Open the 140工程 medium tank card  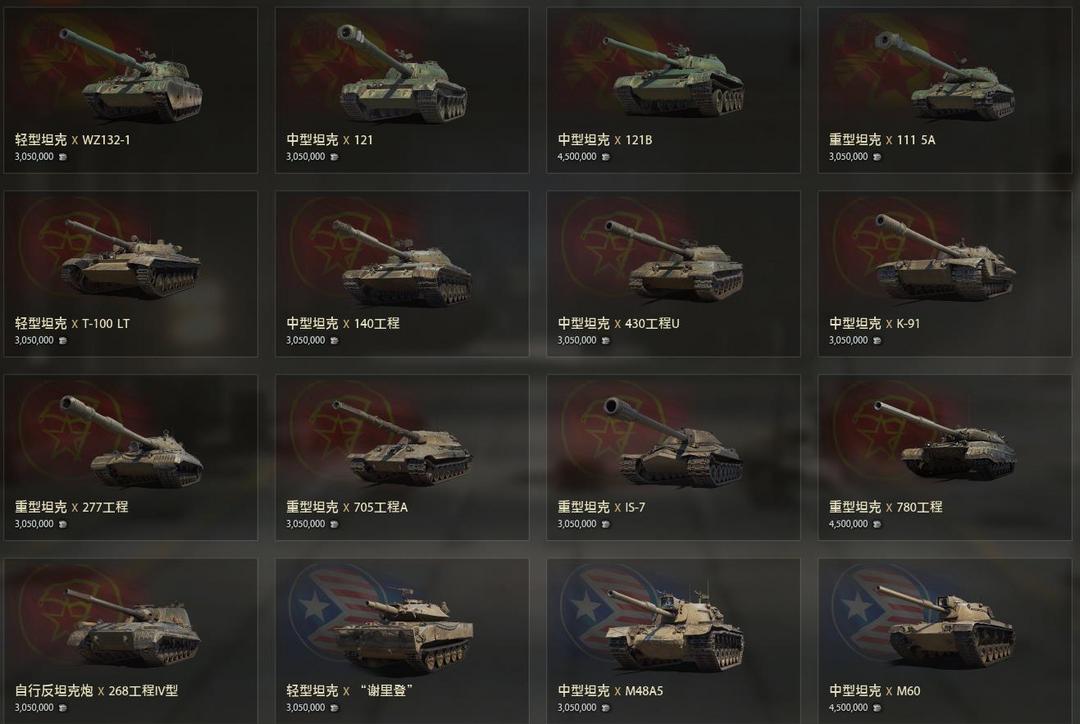tap(402, 274)
